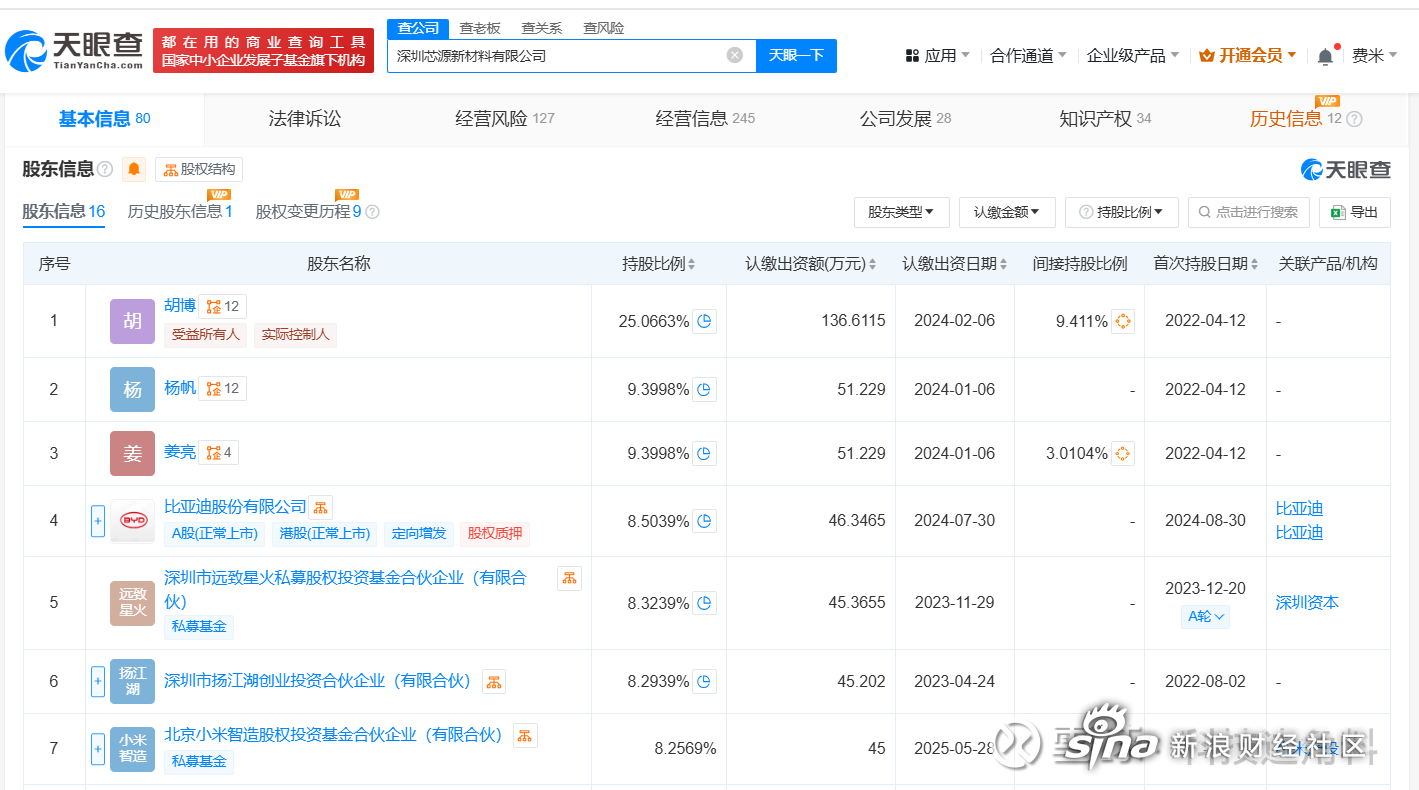Click the BYD logo thumbnail
This screenshot has height=790, width=1419.
[133, 521]
